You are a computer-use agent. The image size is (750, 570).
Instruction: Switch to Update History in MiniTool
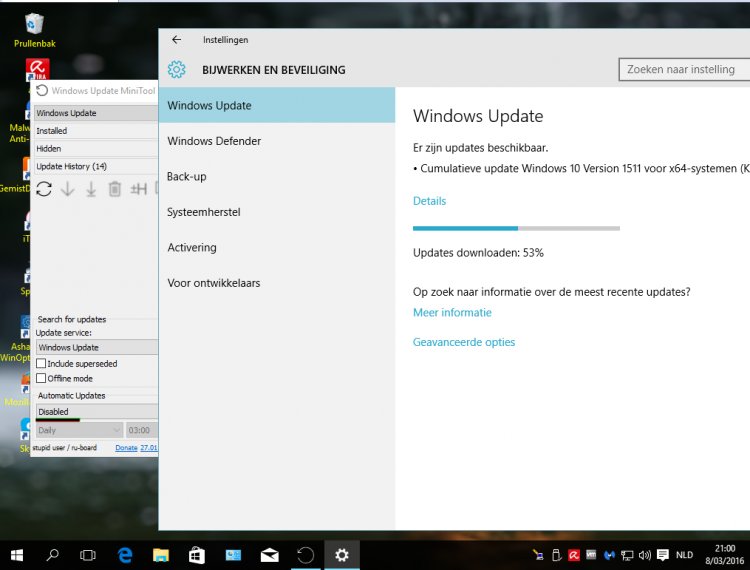72,166
